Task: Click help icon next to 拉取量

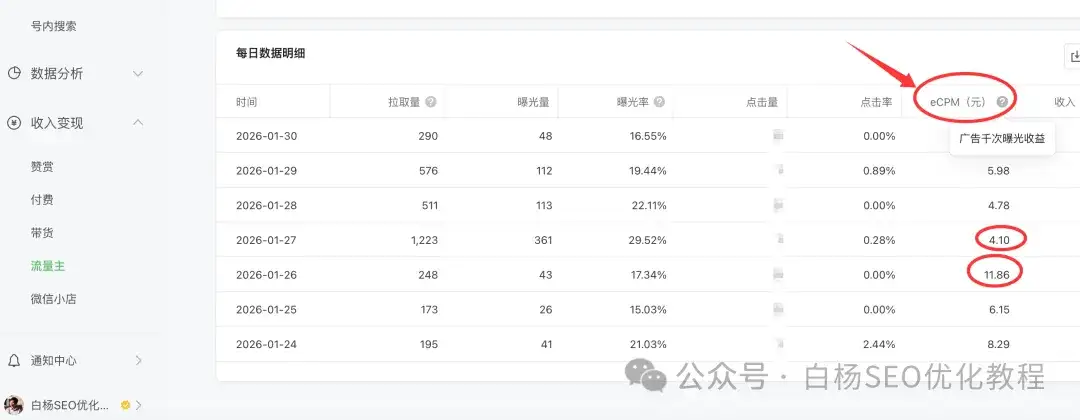Action: [431, 102]
